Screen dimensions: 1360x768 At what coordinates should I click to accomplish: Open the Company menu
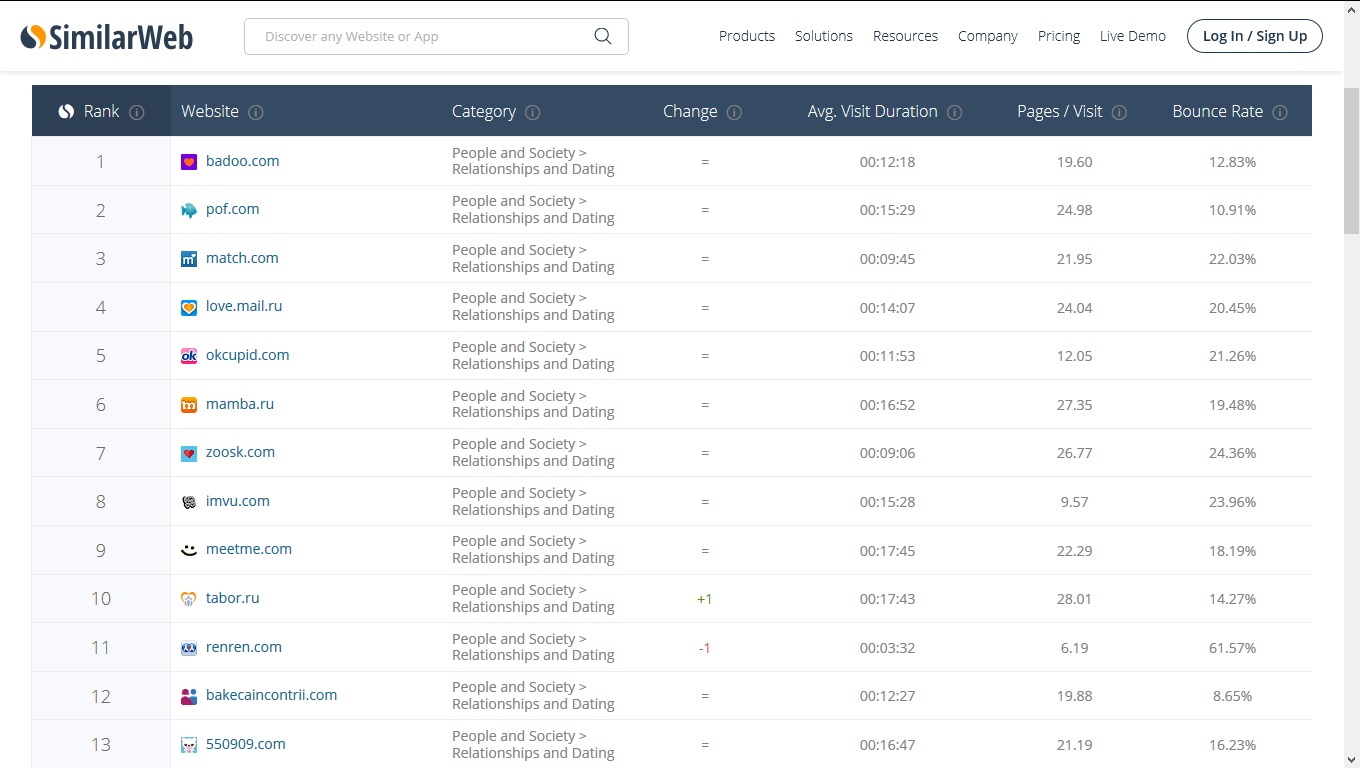[988, 36]
